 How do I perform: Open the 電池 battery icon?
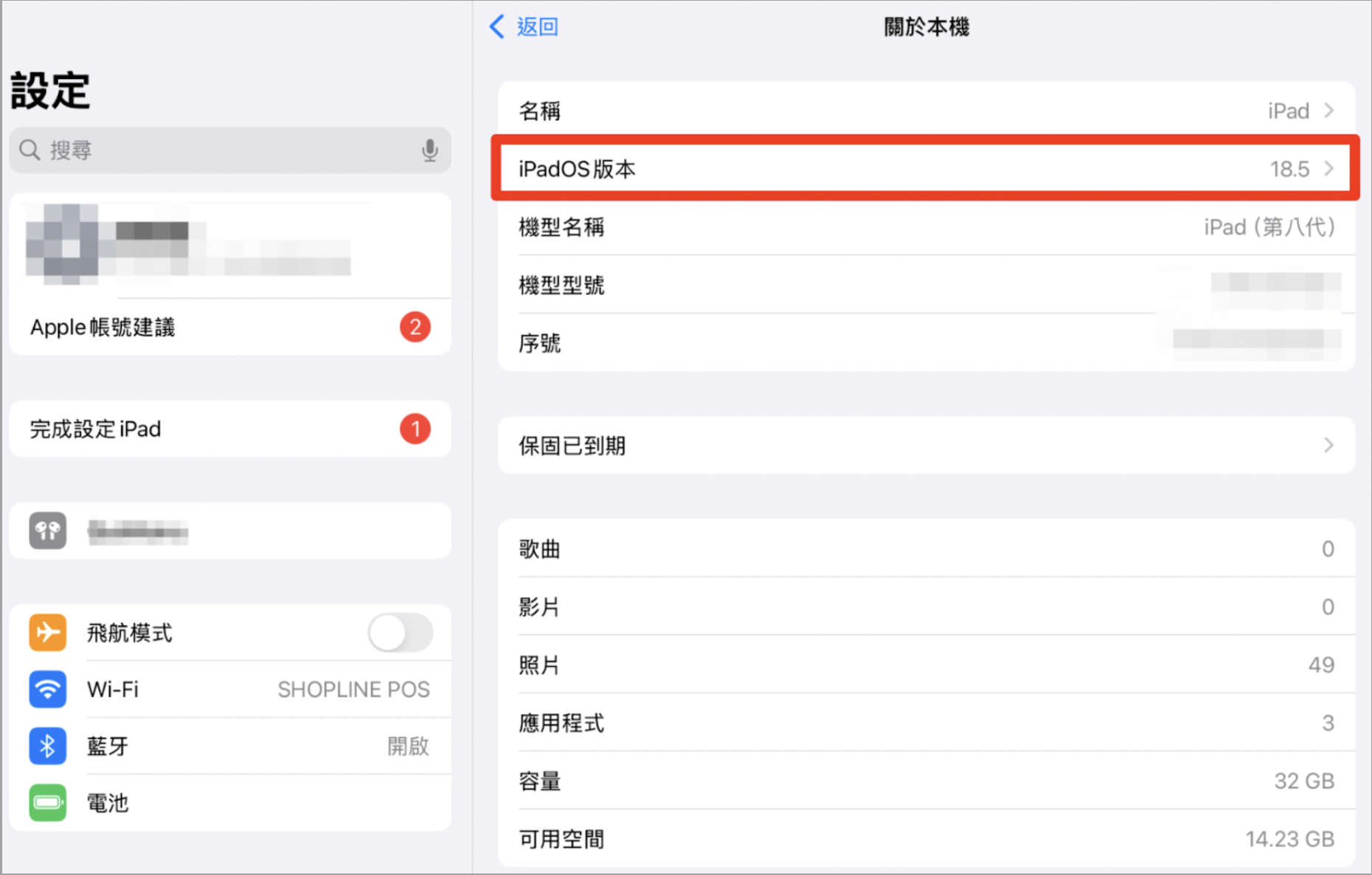(48, 803)
